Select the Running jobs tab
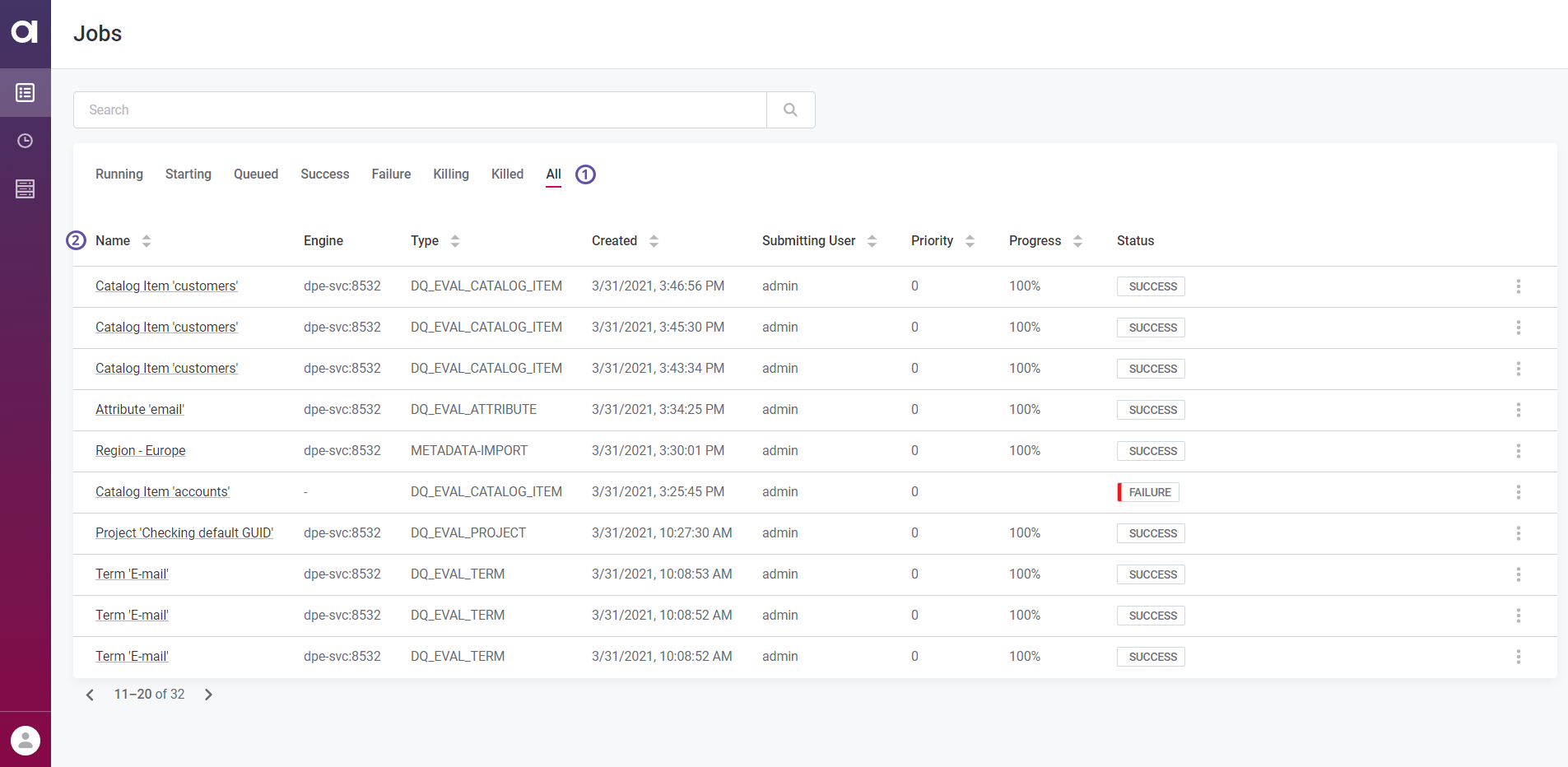The height and width of the screenshot is (767, 1568). pos(119,174)
